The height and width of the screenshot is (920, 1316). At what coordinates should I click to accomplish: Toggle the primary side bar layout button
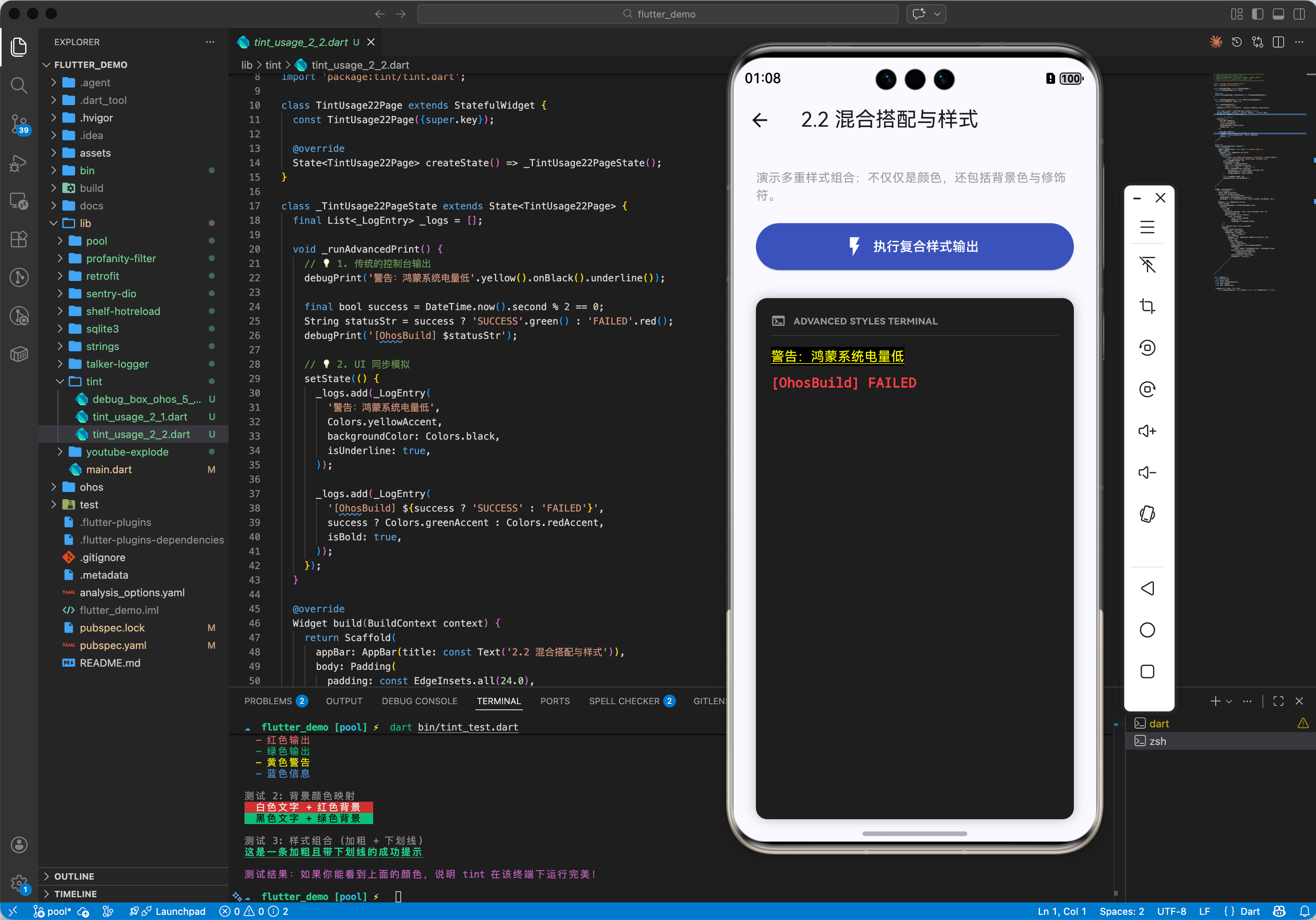pos(1258,14)
